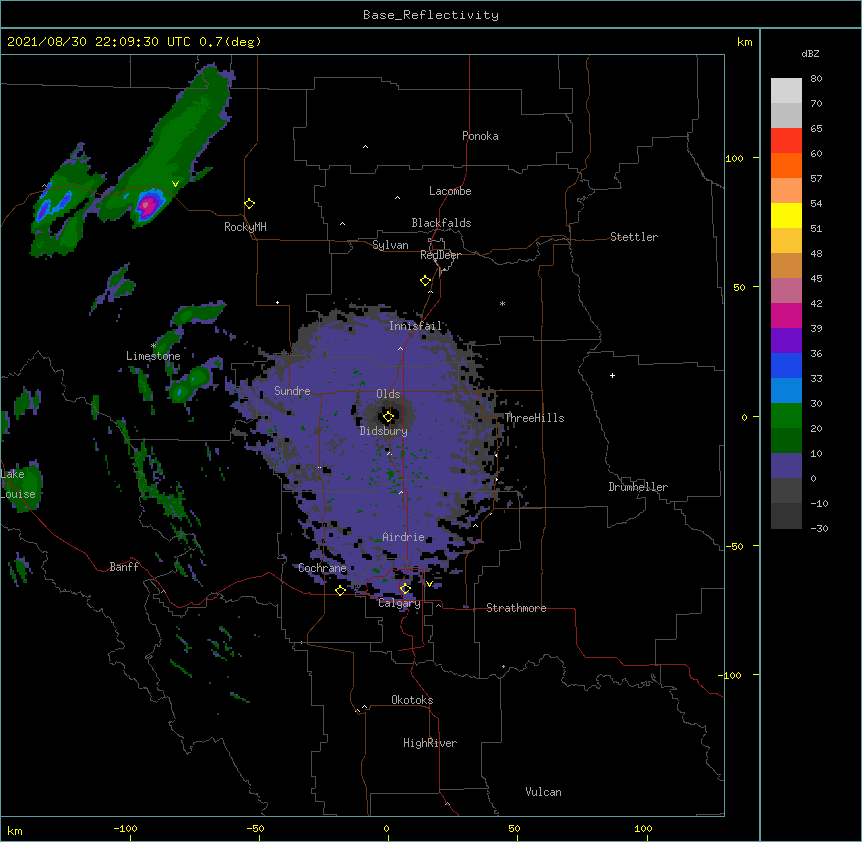Click the yellow 54 dBZ legend swatch
The width and height of the screenshot is (862, 842).
[786, 215]
